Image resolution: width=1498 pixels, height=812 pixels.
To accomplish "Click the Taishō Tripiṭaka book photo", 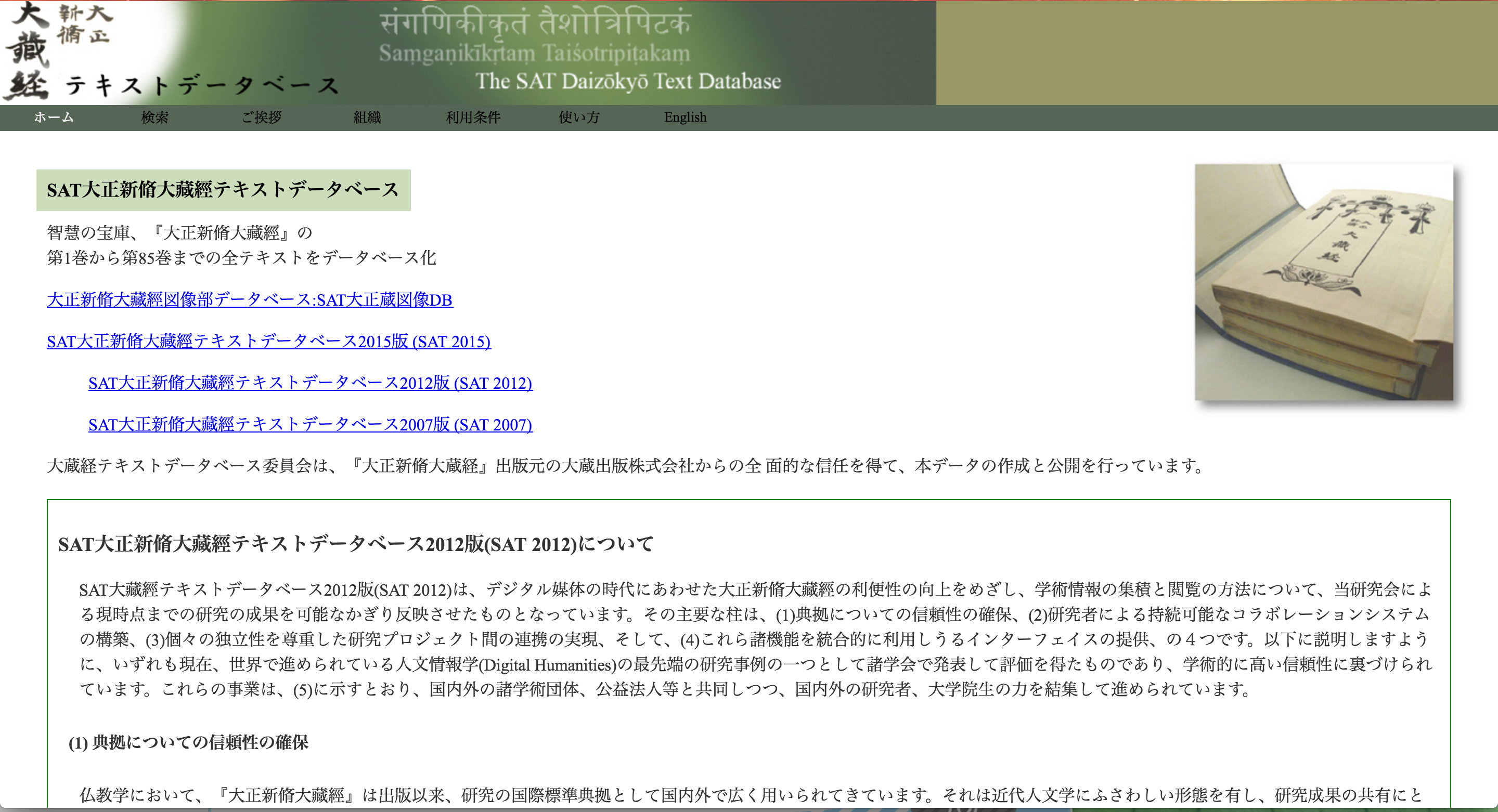I will (1324, 282).
